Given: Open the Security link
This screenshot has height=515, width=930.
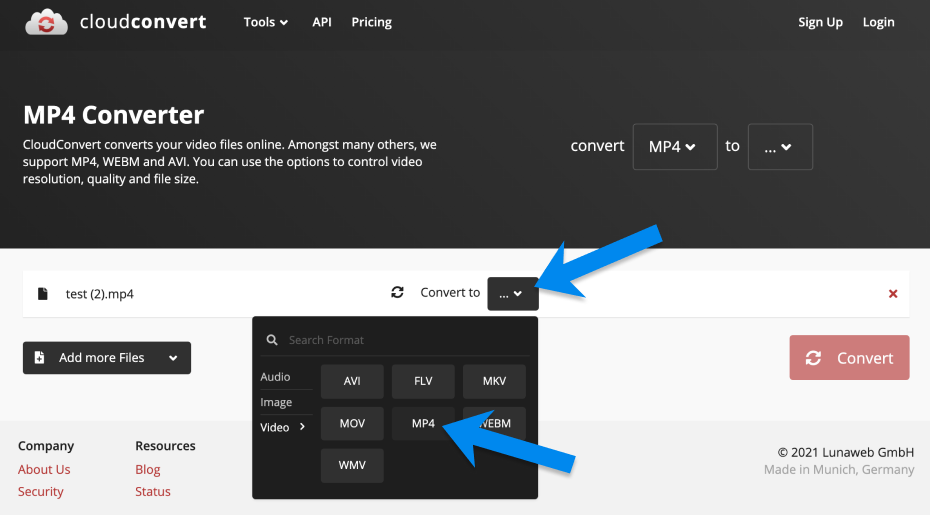Looking at the screenshot, I should tap(40, 491).
